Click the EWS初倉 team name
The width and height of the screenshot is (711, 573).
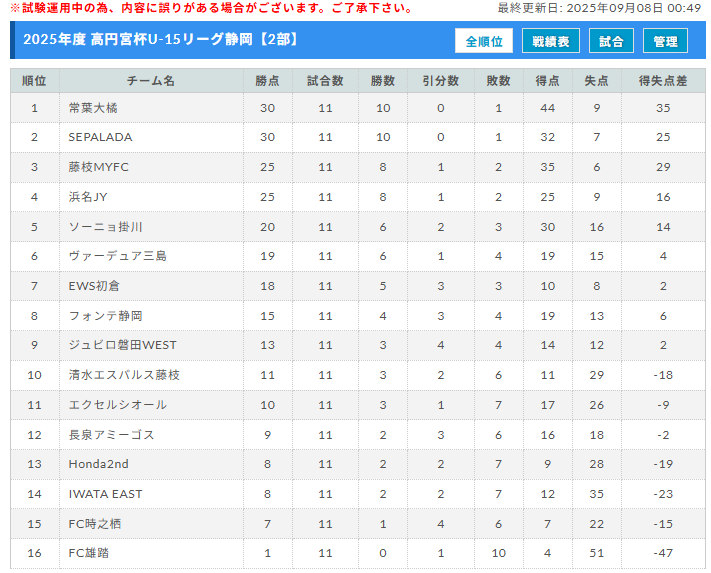pos(94,286)
